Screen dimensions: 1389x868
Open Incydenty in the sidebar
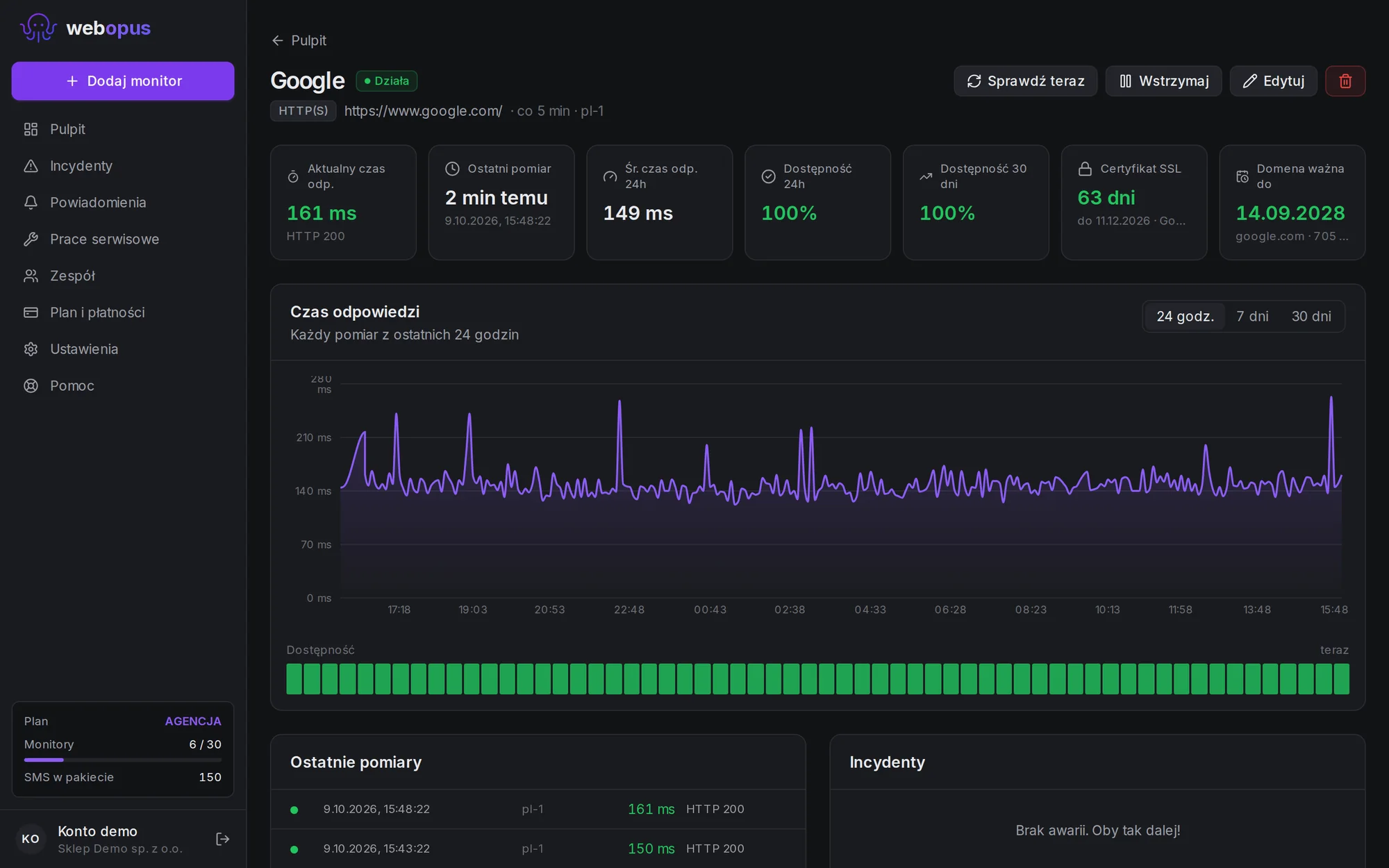[123, 166]
